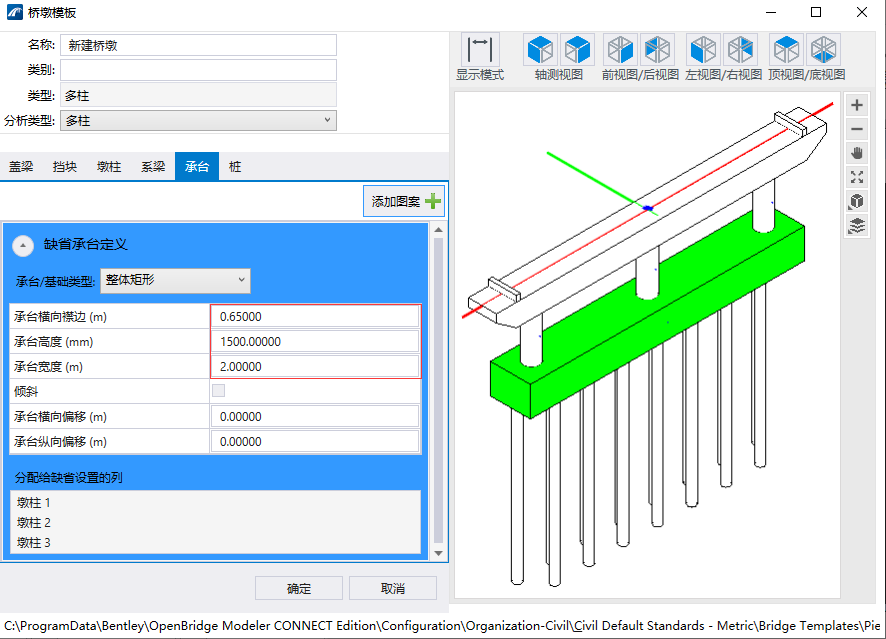Open the 承台/基础类型 dropdown
Viewport: 886px width, 639px height.
[176, 280]
